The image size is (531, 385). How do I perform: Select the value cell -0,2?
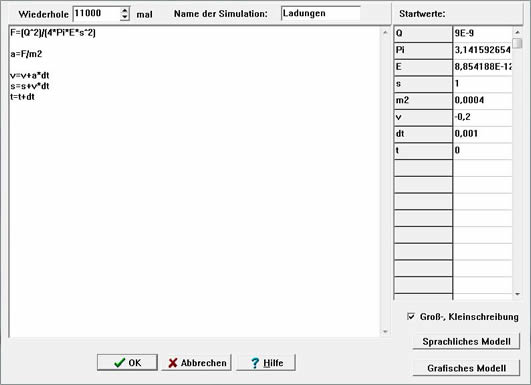483,117
